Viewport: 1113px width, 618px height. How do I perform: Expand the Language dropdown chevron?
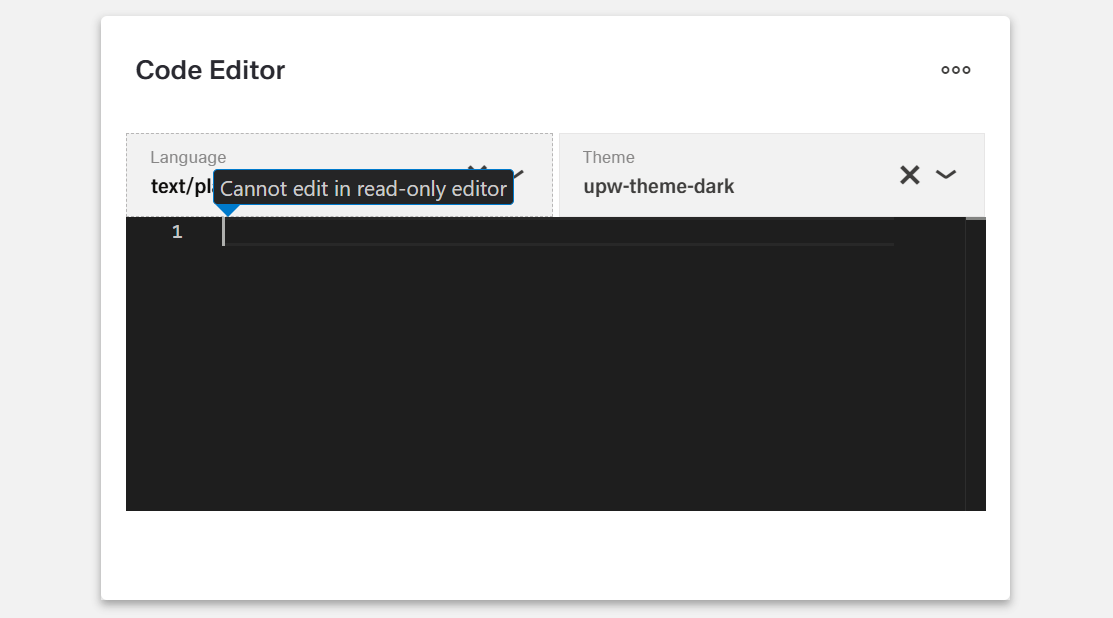pos(518,173)
